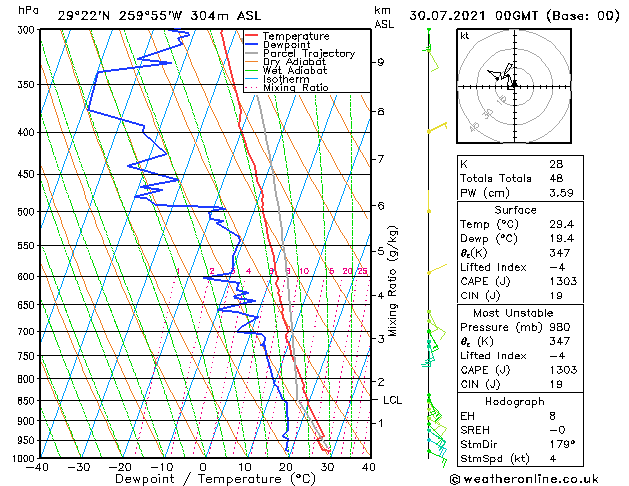Select the Totals Totals value 48
629x486 pixels.
coord(556,178)
